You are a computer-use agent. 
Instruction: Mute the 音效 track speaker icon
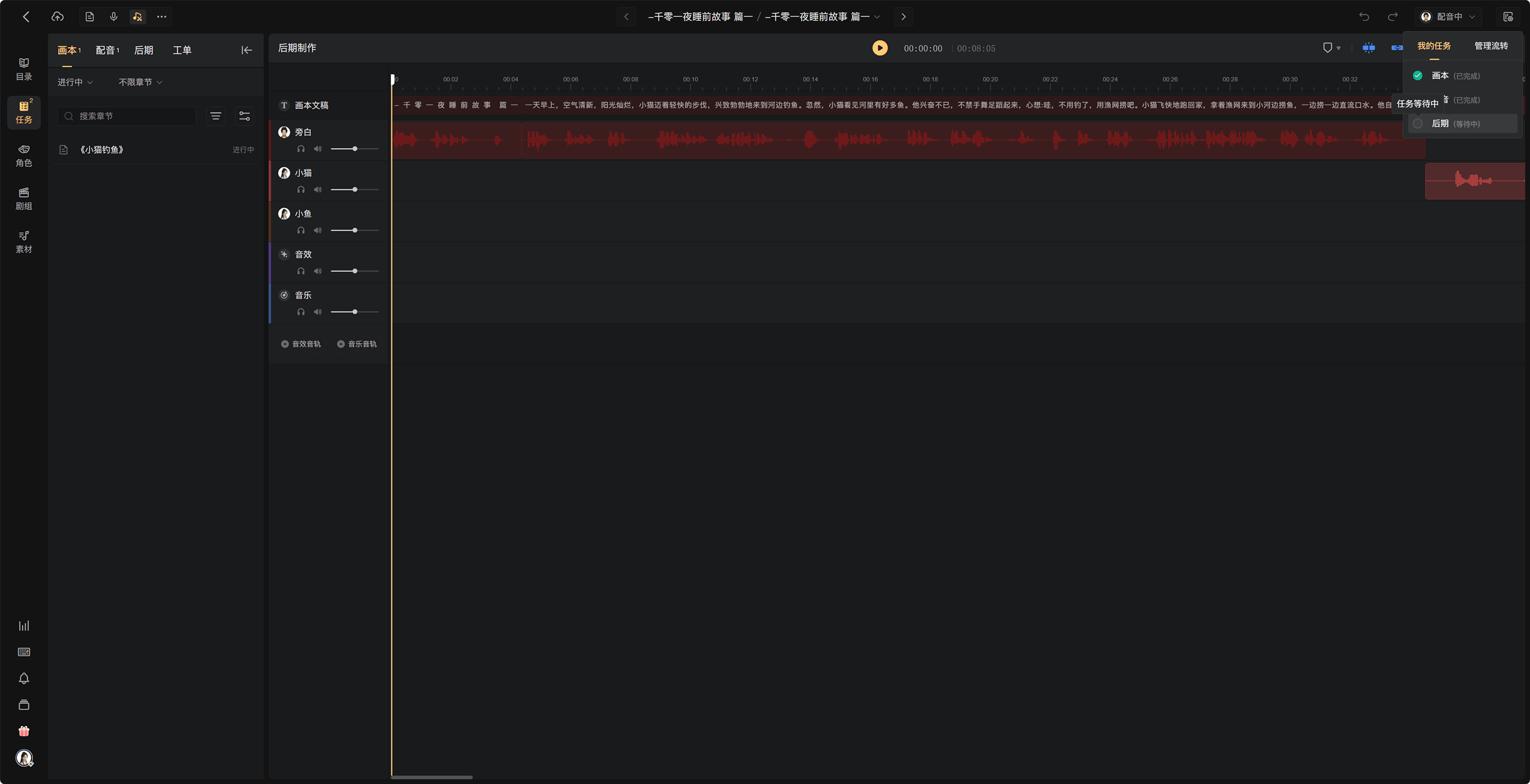pyautogui.click(x=318, y=271)
